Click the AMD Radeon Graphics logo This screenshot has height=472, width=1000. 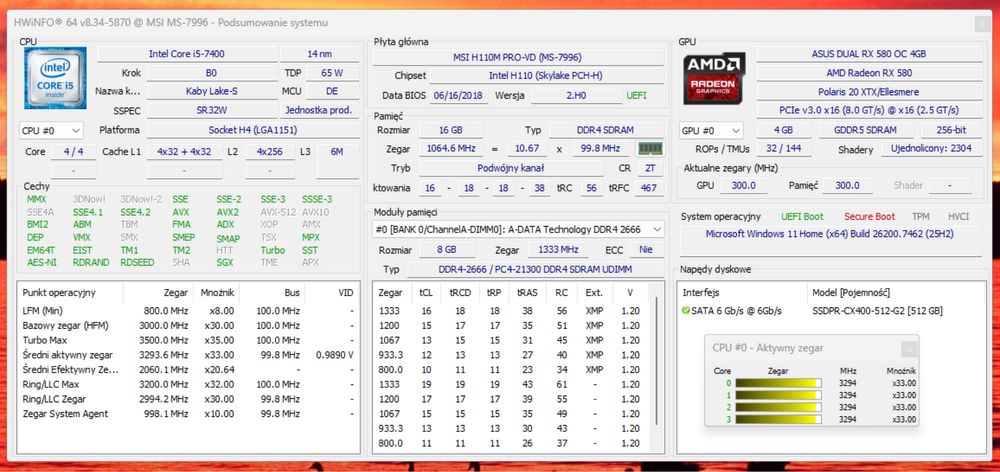(x=714, y=79)
